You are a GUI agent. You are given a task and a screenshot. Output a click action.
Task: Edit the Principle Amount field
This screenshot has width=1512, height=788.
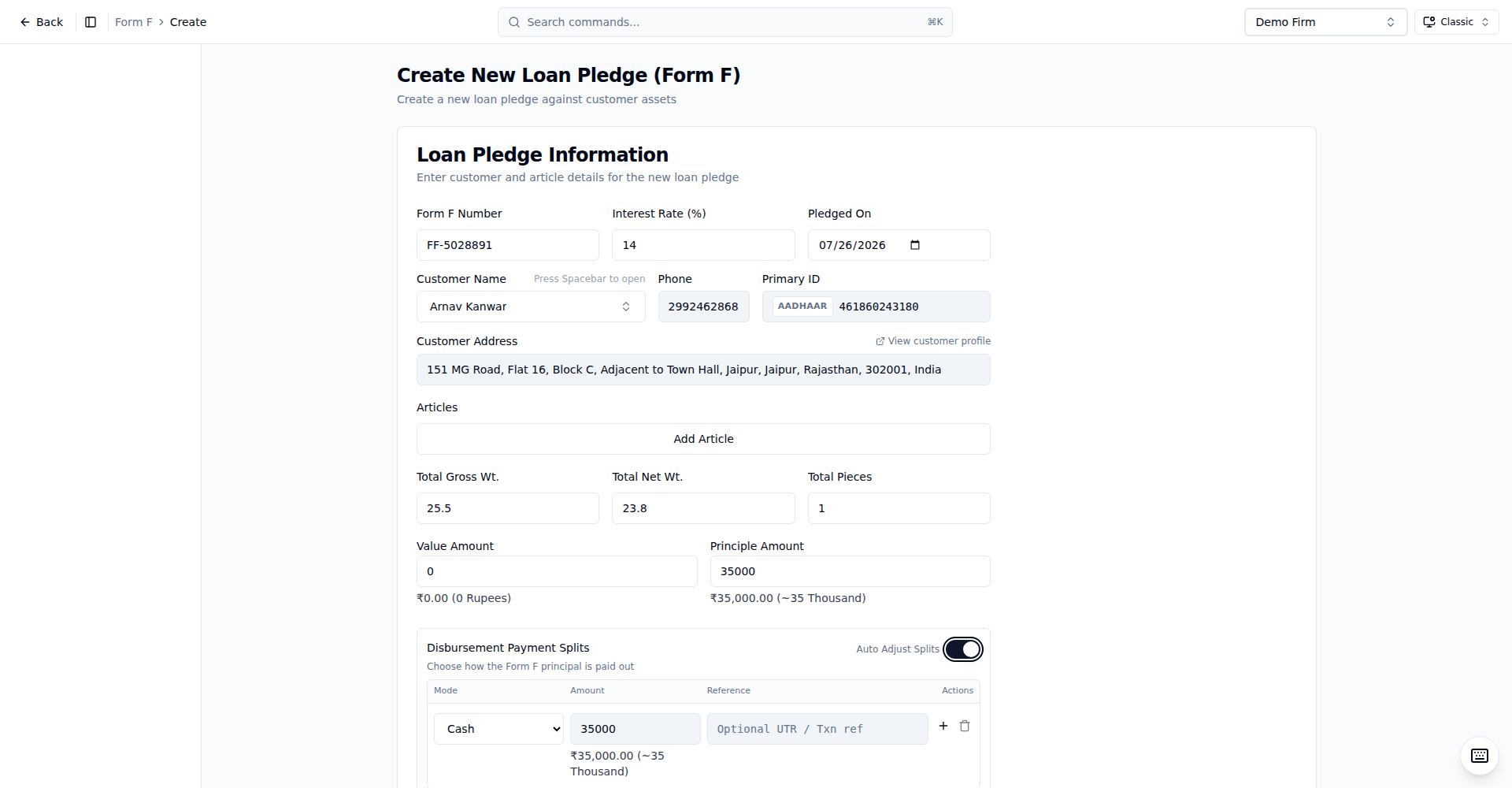pyautogui.click(x=850, y=571)
